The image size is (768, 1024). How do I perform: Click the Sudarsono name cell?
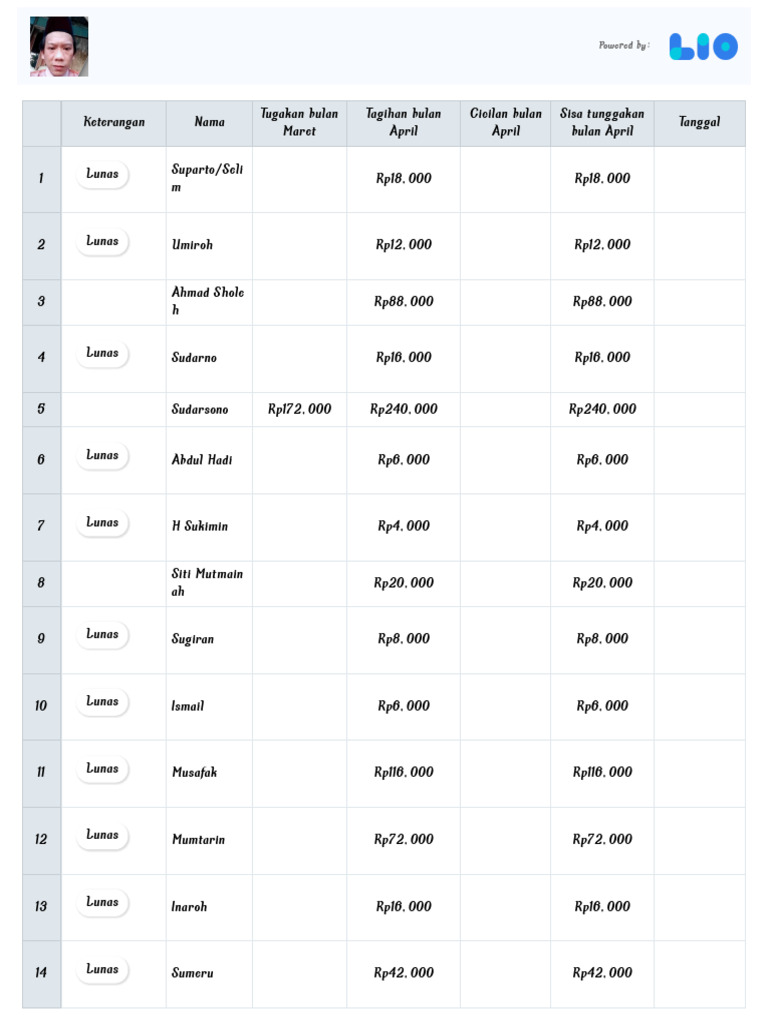click(x=200, y=410)
